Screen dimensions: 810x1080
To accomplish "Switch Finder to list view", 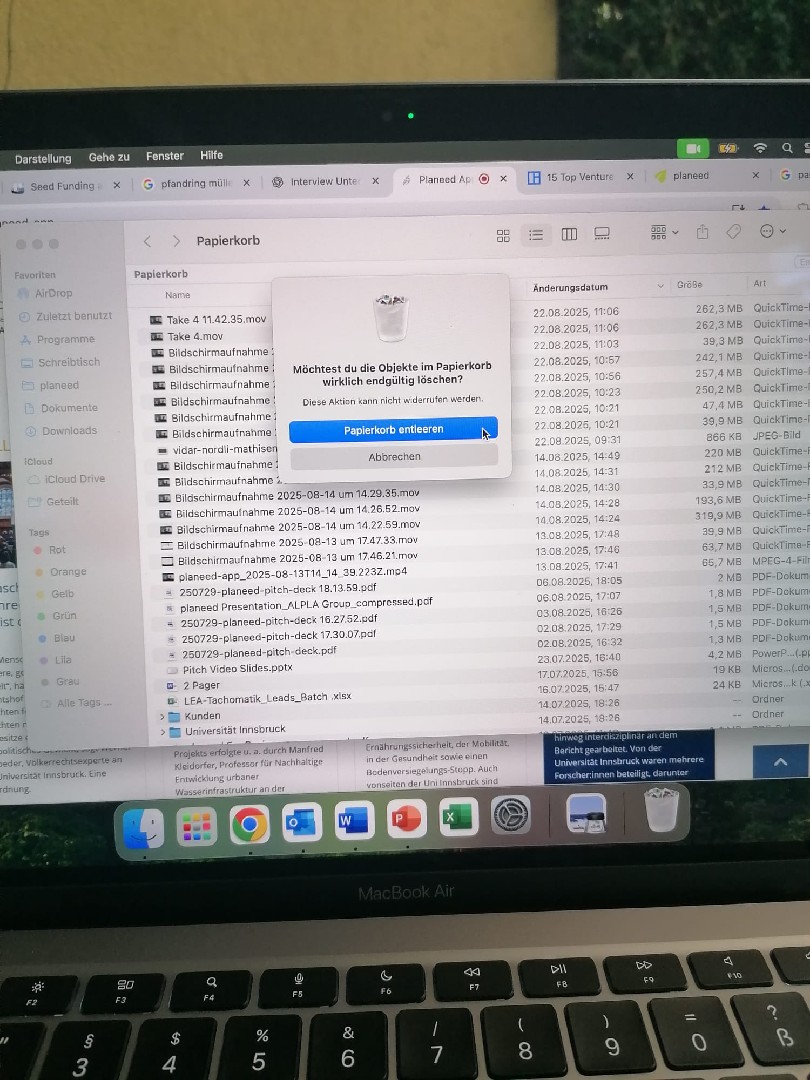I will click(536, 235).
